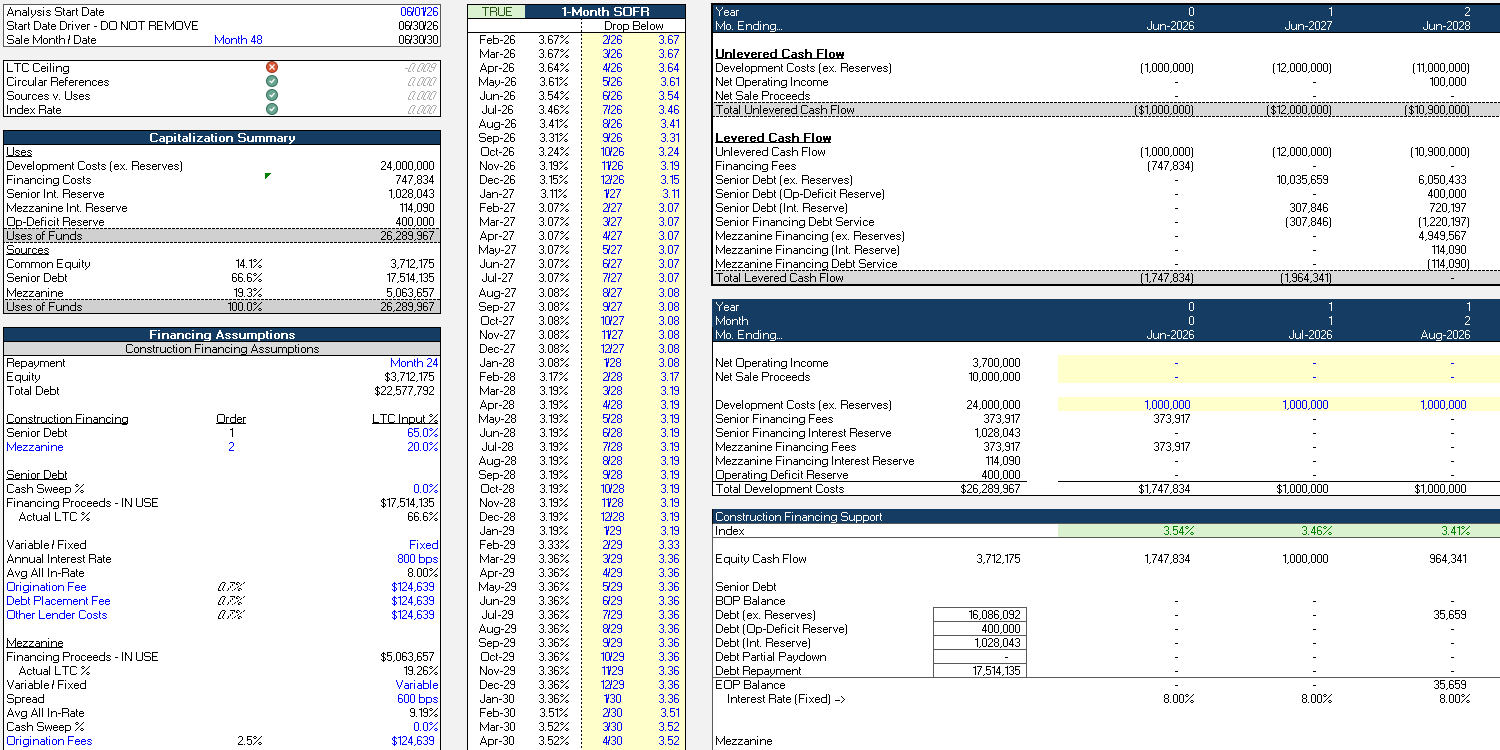The height and width of the screenshot is (750, 1500).
Task: Select the Mezzanine Financing Proceeds $5,063,657
Action: point(409,657)
